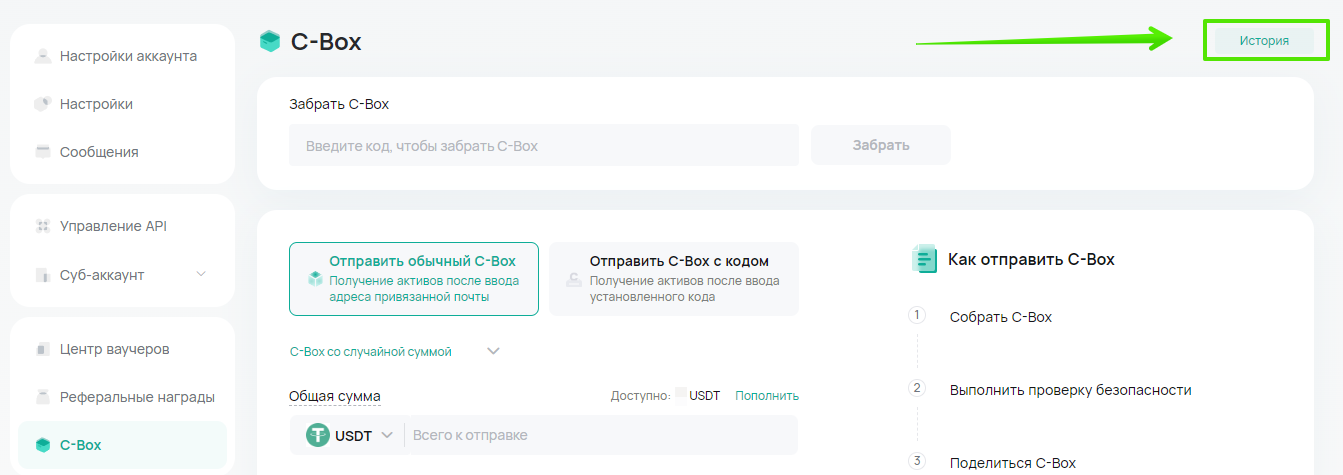Go to Сообщения in sidebar
The height and width of the screenshot is (475, 1343).
click(99, 152)
